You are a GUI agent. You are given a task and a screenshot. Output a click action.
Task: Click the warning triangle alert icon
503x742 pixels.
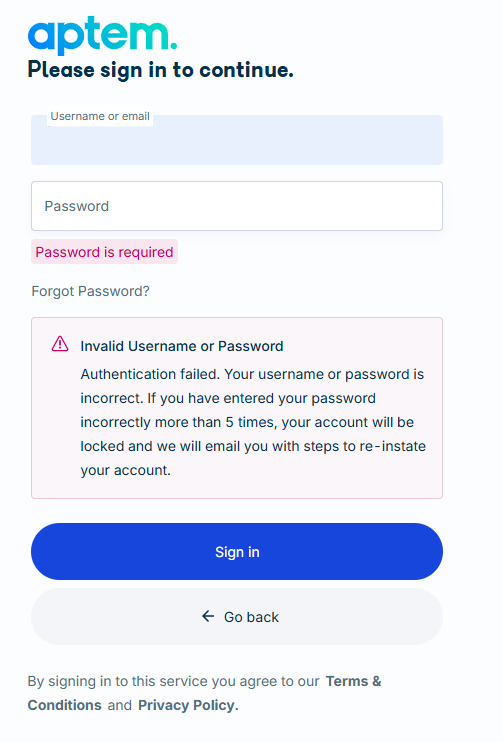(60, 344)
